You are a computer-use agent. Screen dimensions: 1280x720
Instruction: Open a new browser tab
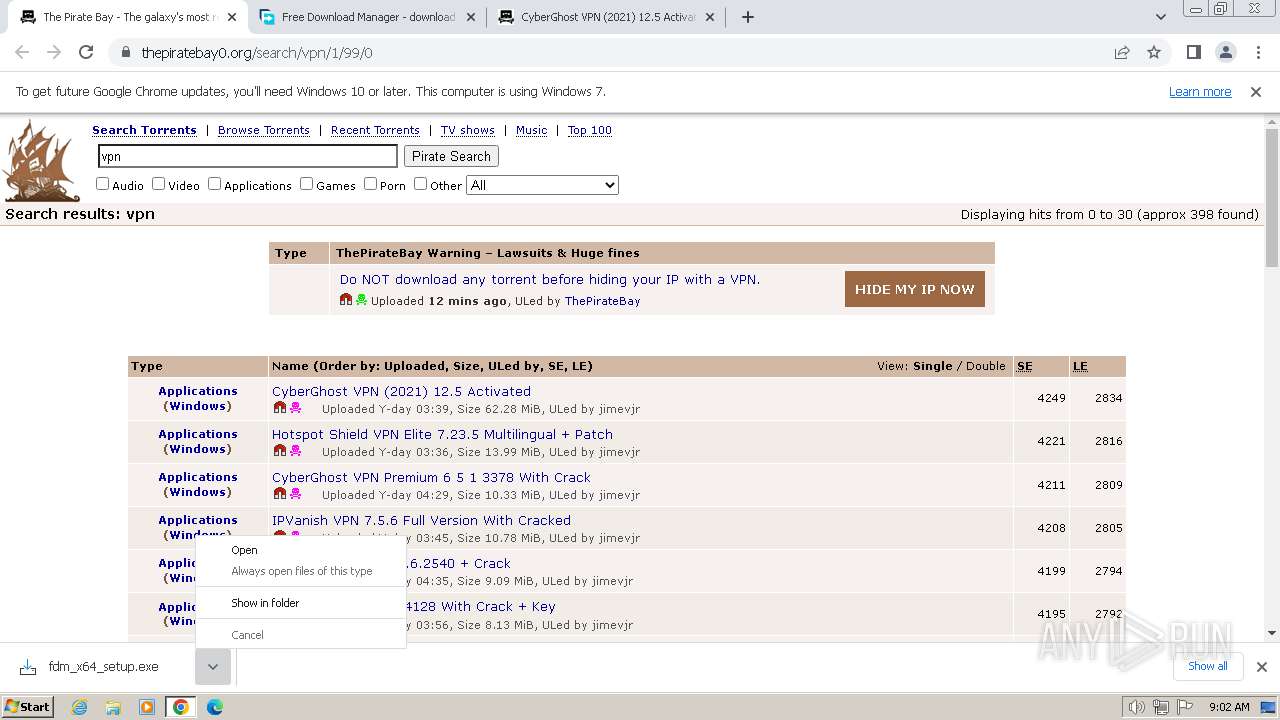pos(748,17)
